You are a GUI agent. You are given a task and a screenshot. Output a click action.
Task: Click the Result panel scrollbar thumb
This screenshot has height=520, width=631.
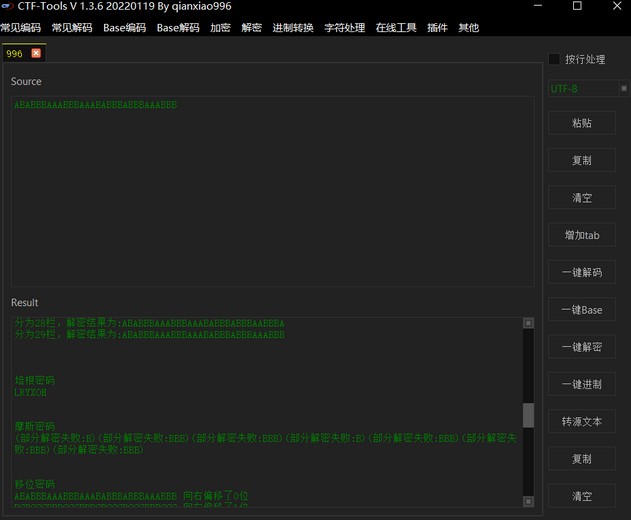click(528, 415)
